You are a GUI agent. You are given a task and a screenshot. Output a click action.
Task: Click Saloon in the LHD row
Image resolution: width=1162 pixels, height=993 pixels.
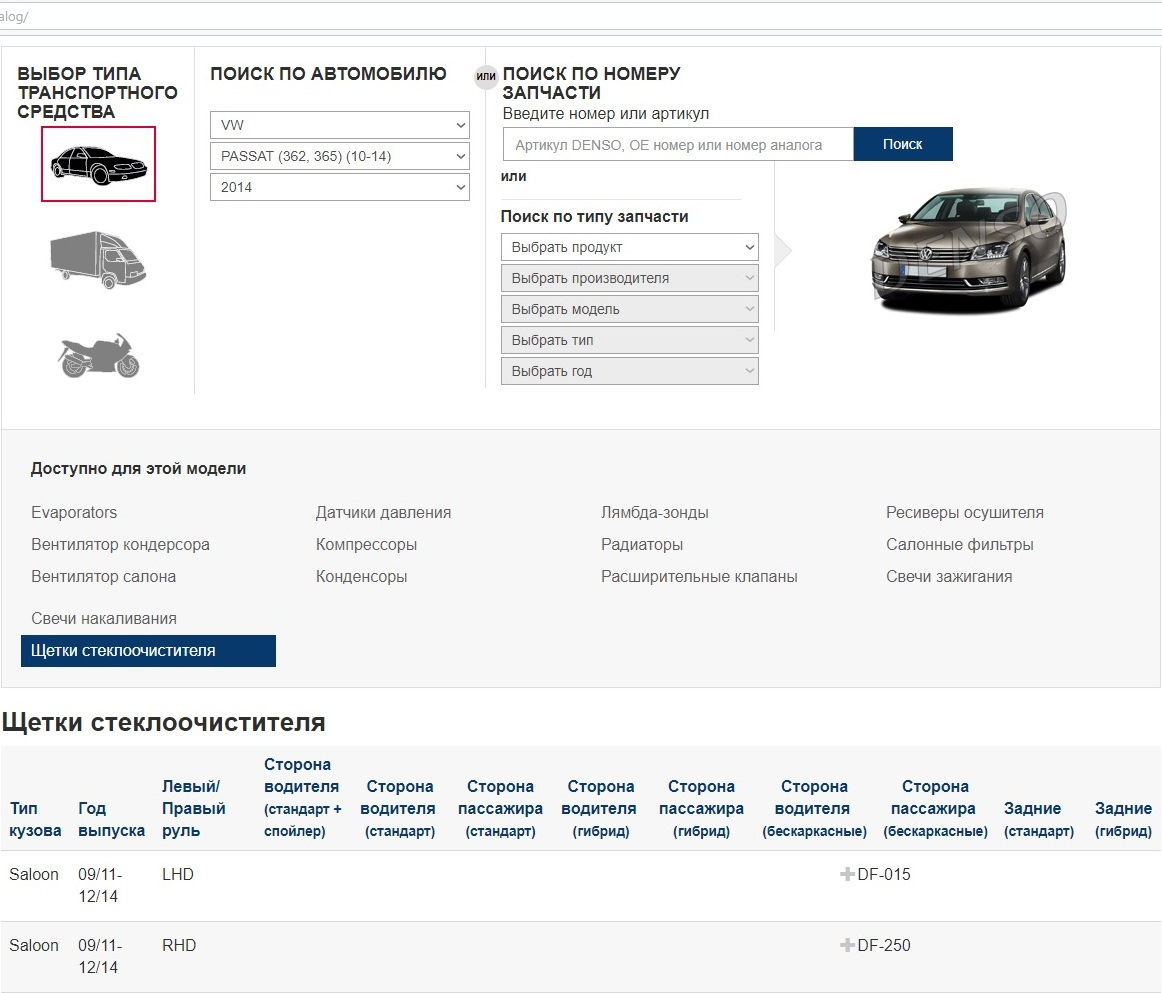pyautogui.click(x=33, y=874)
